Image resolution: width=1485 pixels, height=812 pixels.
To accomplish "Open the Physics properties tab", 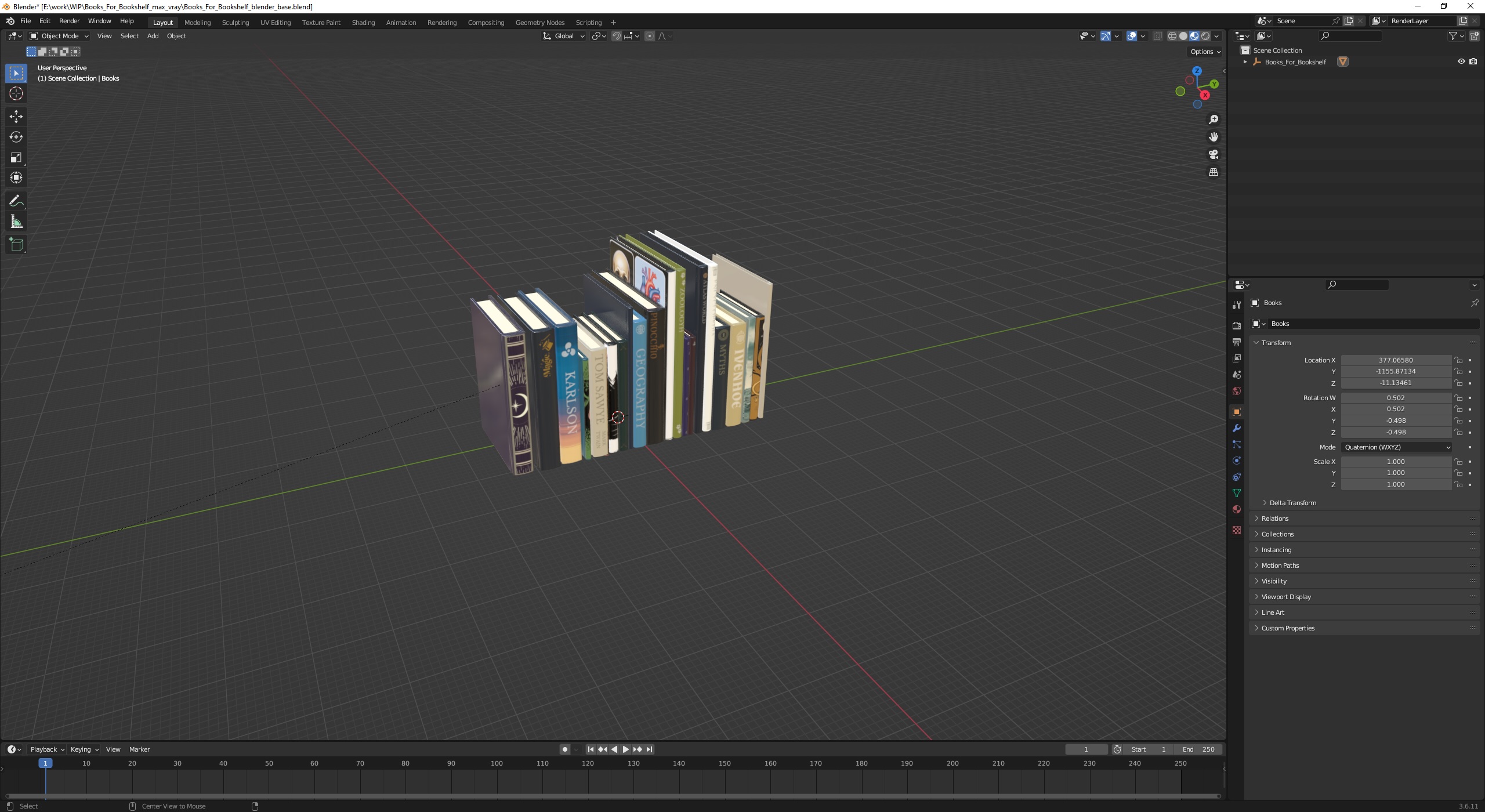I will click(x=1236, y=461).
